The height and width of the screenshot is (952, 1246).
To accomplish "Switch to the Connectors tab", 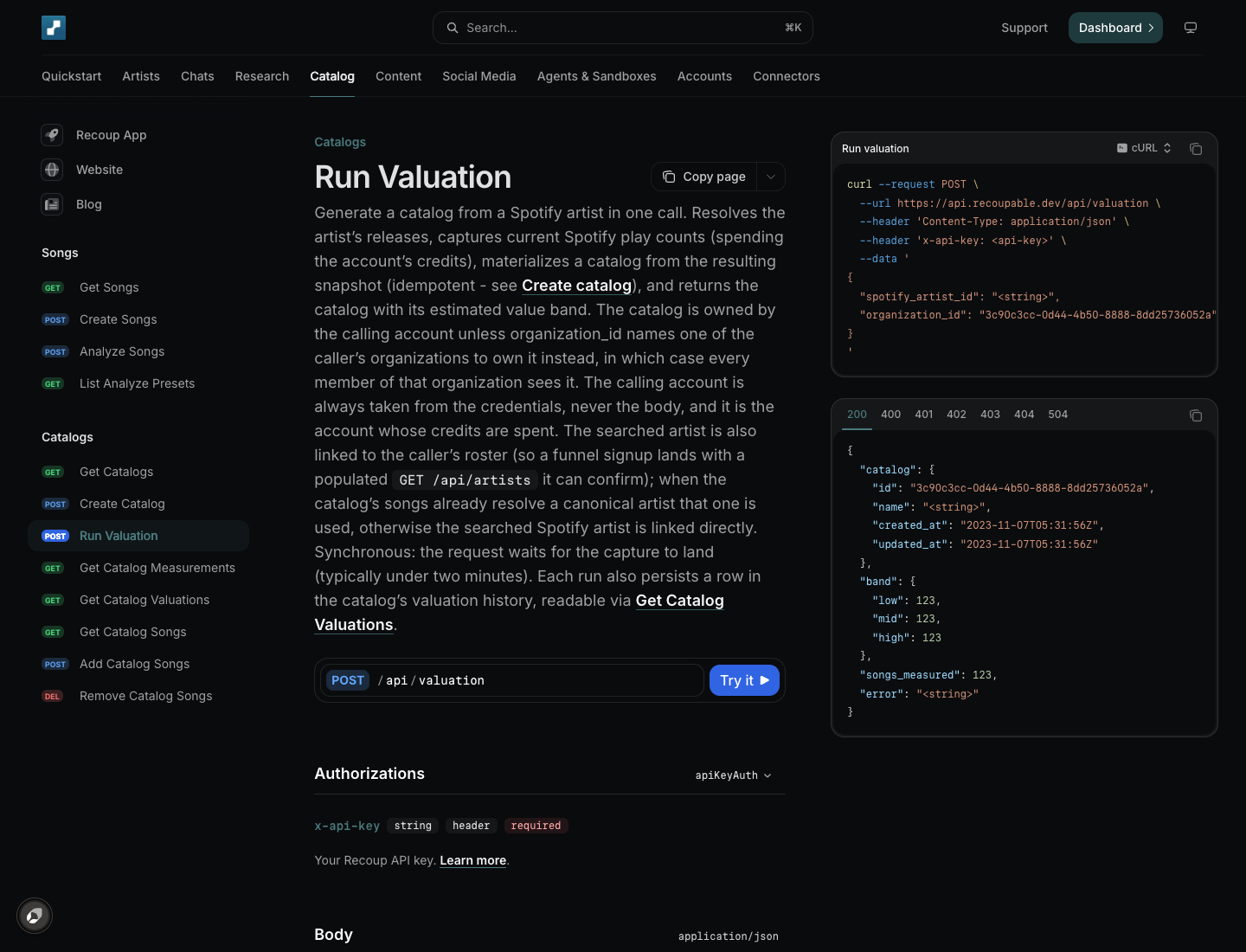I will point(787,76).
